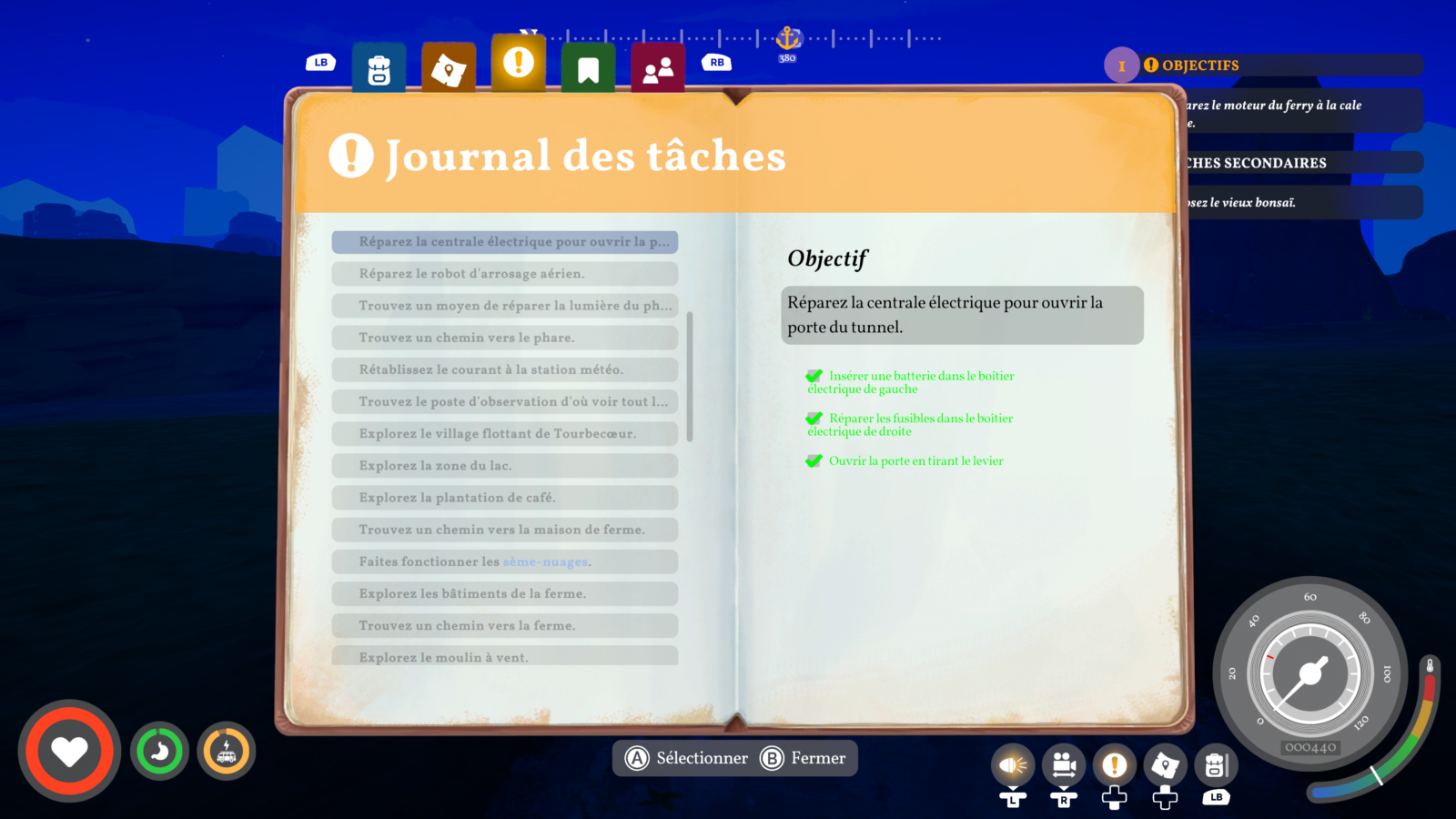
Task: Open the bookmark collection tab
Action: tap(588, 68)
